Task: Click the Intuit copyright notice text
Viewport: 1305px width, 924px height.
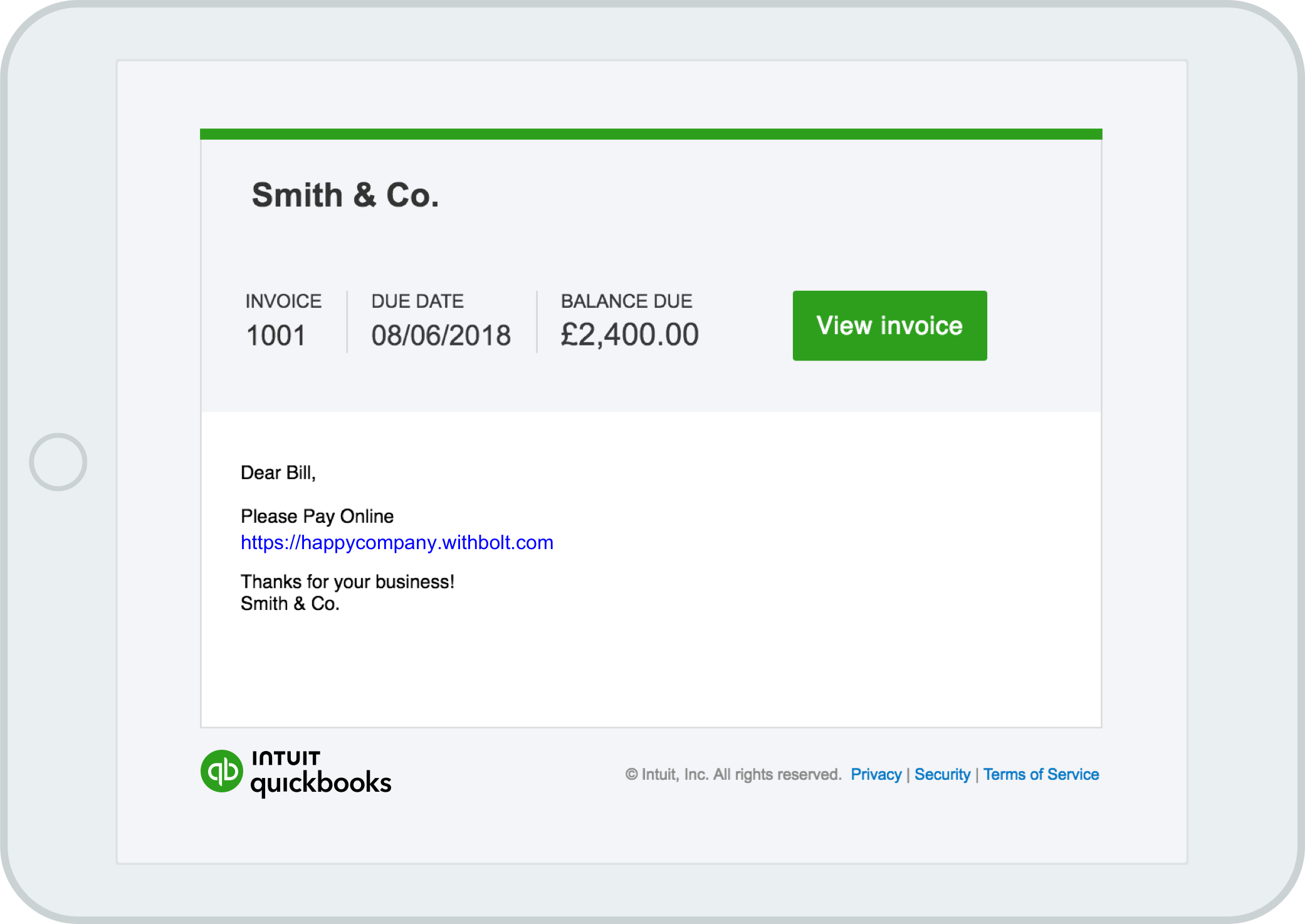Action: [x=733, y=774]
